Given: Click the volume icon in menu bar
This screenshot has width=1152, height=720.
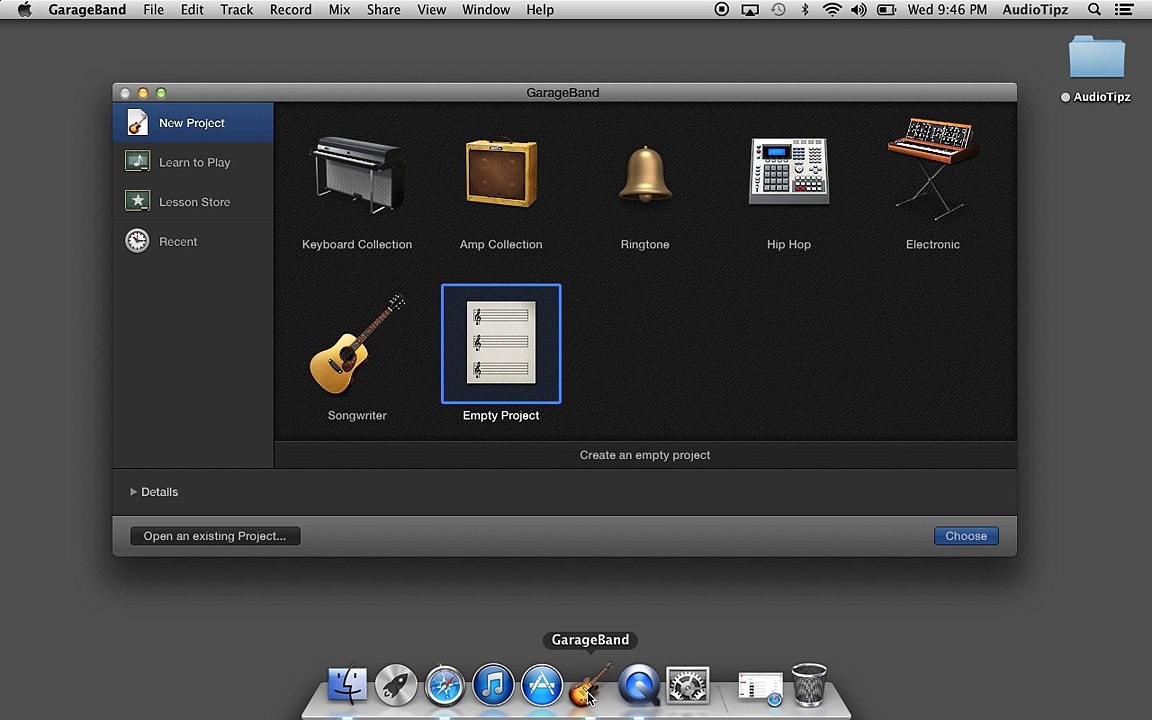Looking at the screenshot, I should pos(858,10).
